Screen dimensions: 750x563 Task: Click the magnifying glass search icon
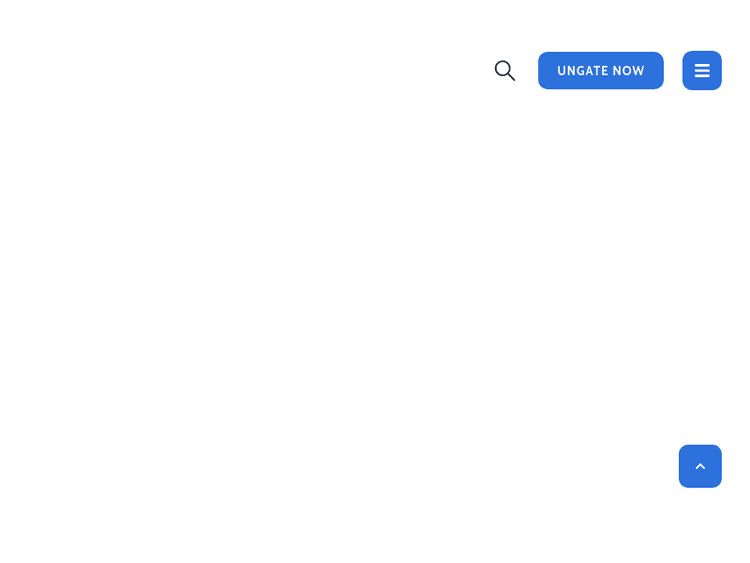(x=505, y=71)
